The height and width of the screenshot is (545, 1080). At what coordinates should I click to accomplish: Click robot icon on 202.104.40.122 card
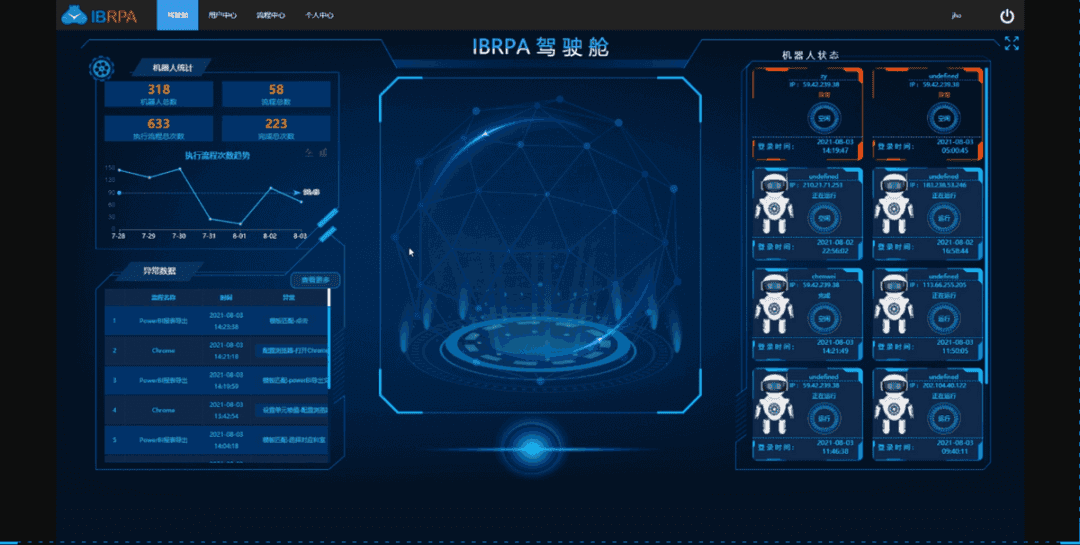[x=893, y=404]
